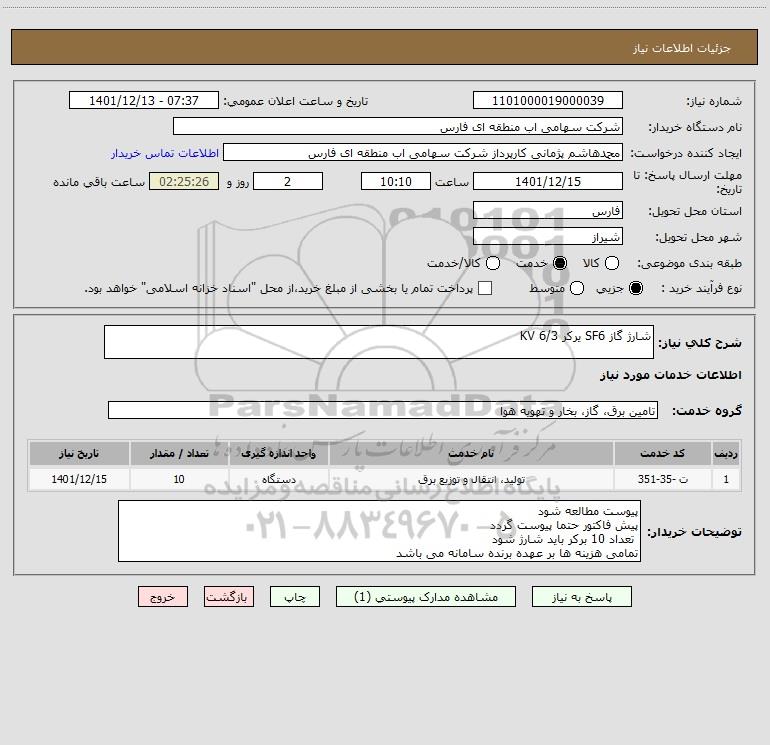The image size is (770, 745).
Task: Click service code cell ت -35-351
Action: pyautogui.click(x=662, y=479)
